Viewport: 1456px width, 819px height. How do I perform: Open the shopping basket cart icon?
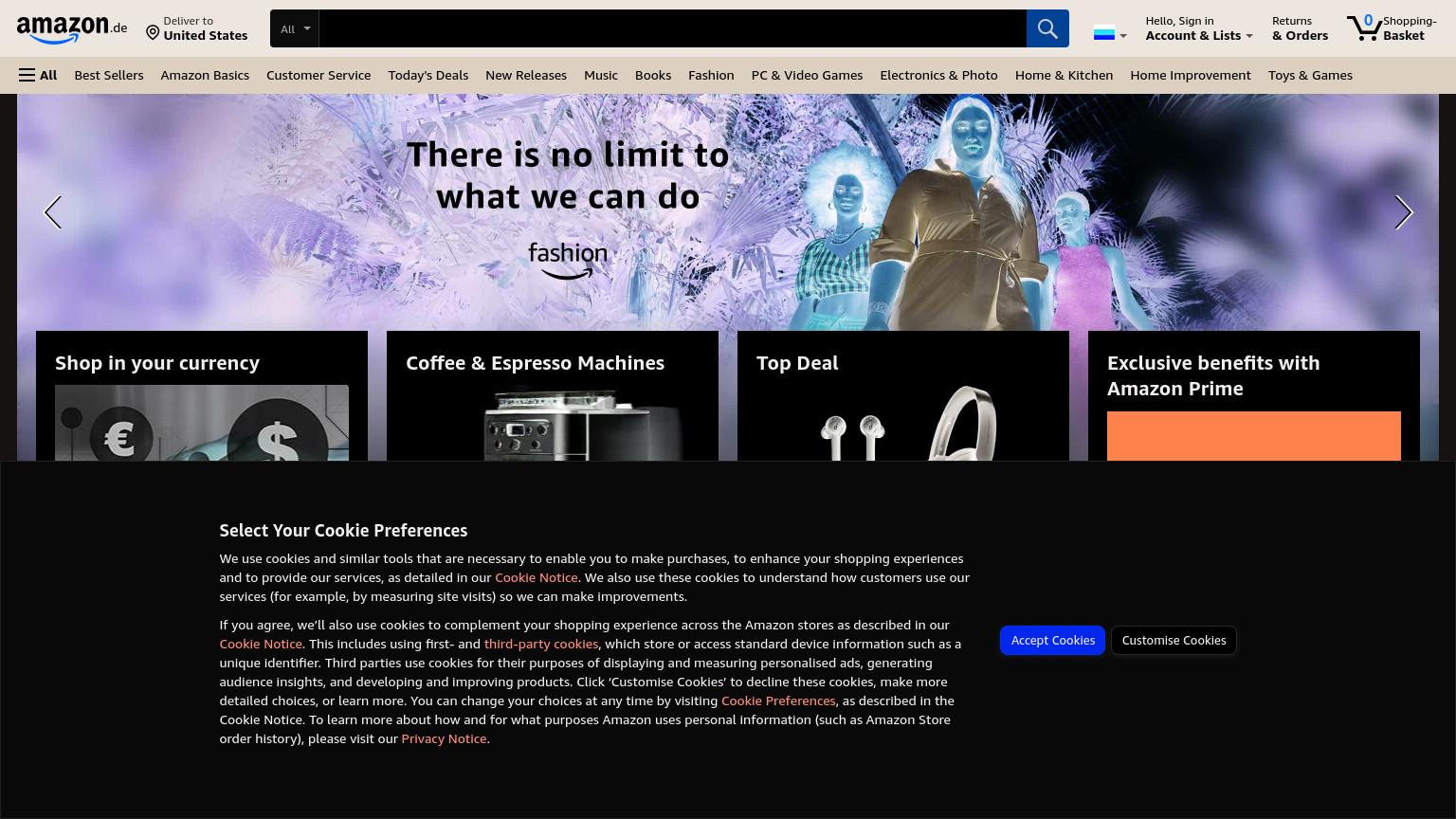pyautogui.click(x=1363, y=27)
